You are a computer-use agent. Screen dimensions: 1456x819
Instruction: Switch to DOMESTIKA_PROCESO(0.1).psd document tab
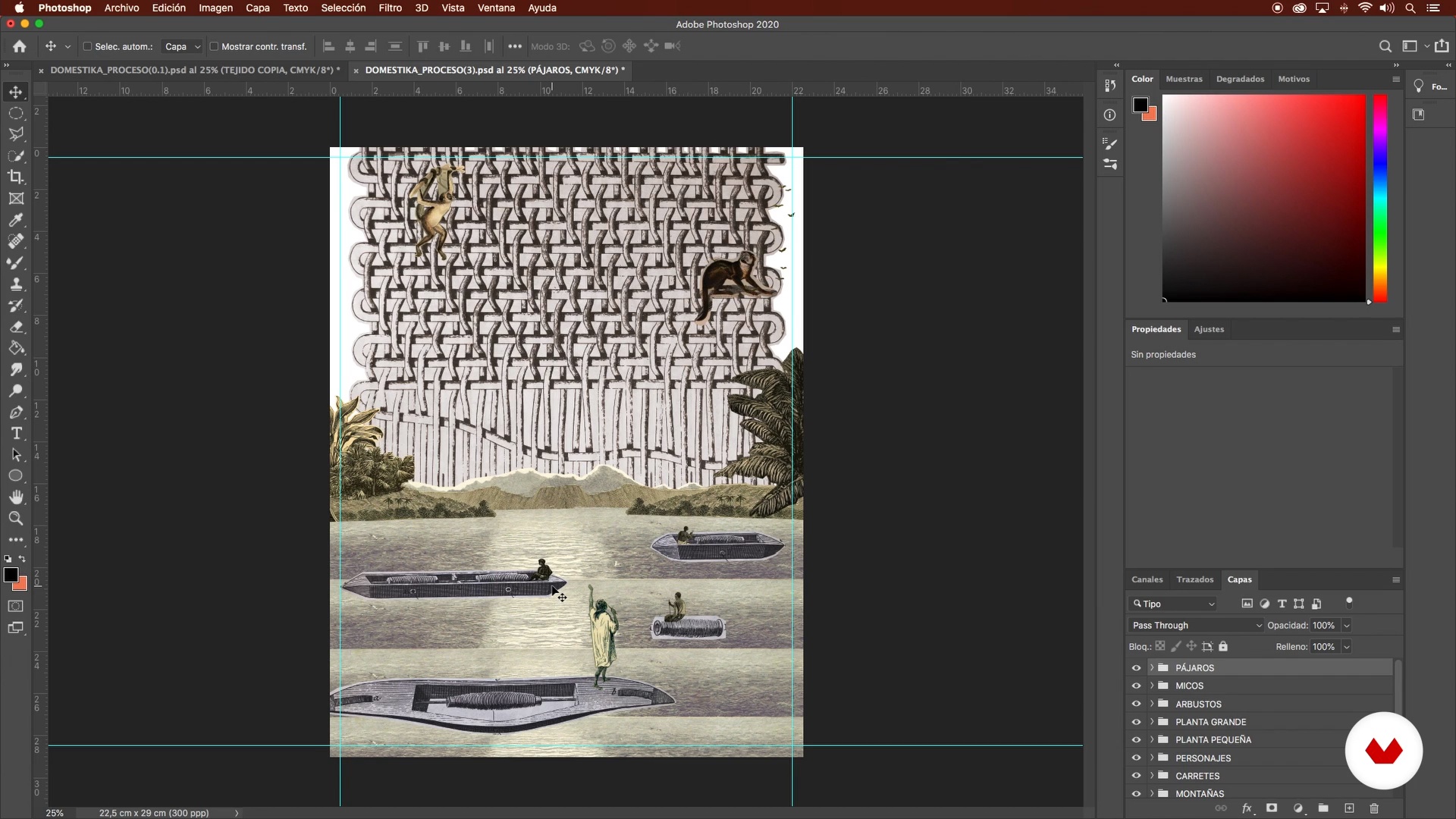(193, 70)
